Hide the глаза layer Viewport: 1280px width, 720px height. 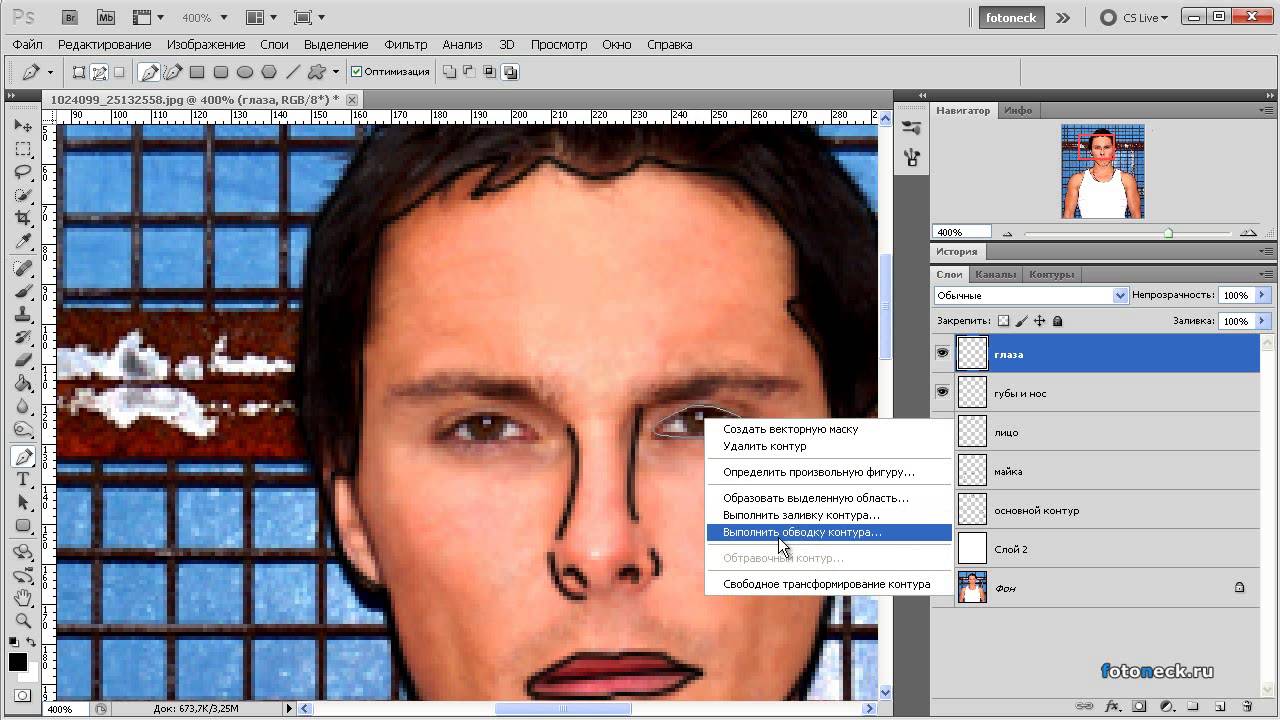point(942,354)
